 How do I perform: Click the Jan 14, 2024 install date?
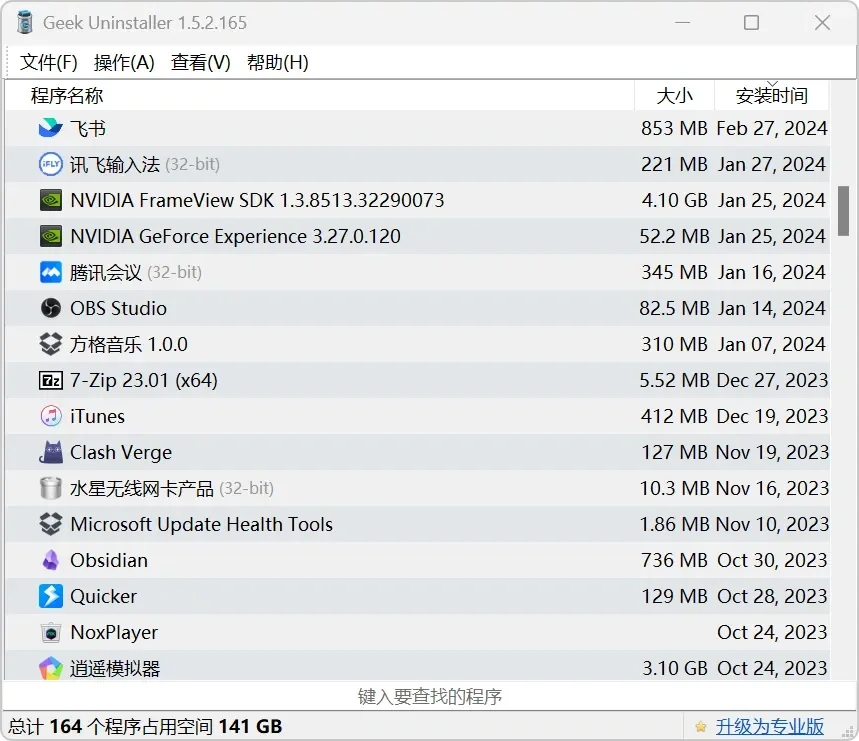point(771,309)
